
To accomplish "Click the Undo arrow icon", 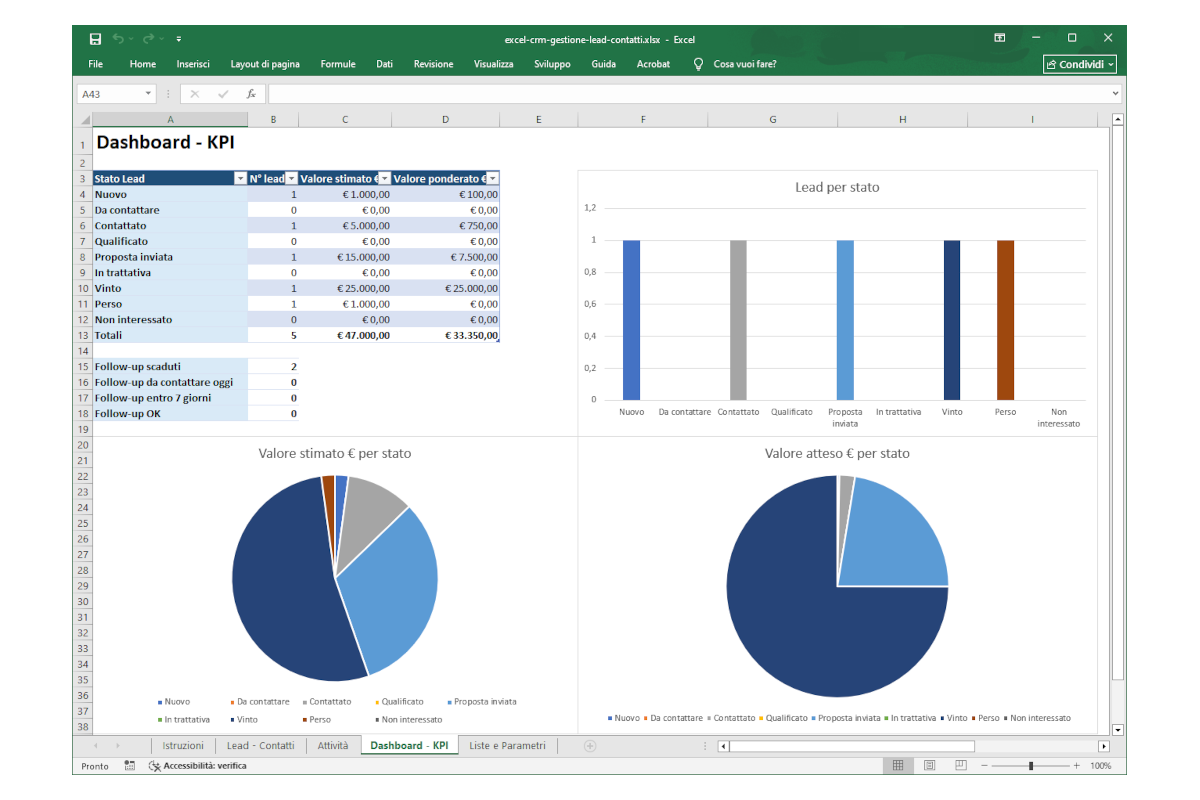I will 118,39.
